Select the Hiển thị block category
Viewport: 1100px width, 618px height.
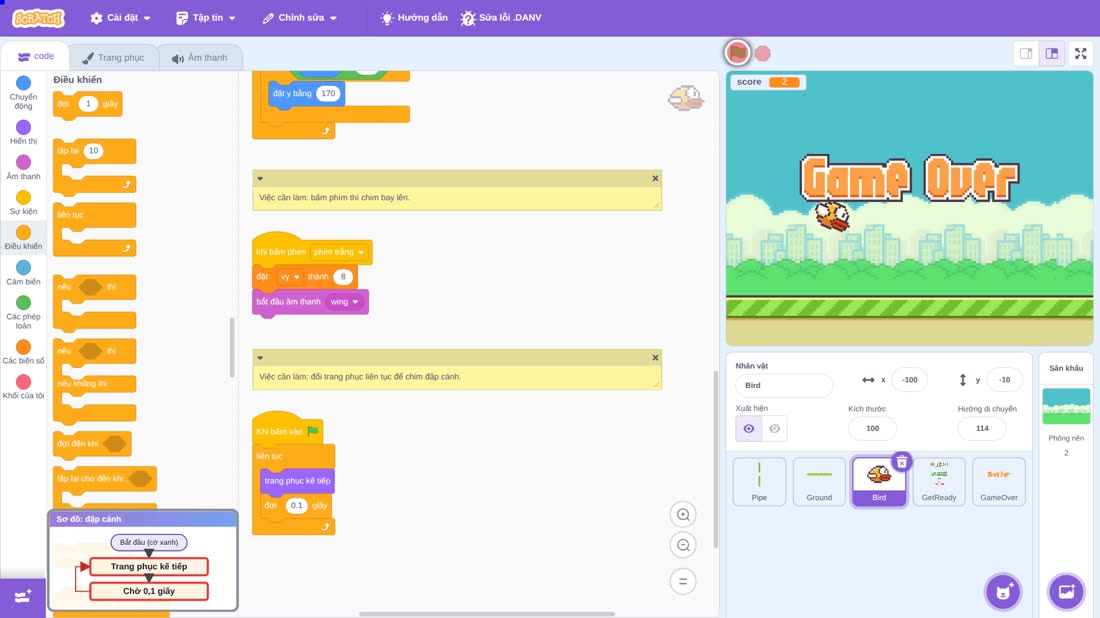pos(23,132)
